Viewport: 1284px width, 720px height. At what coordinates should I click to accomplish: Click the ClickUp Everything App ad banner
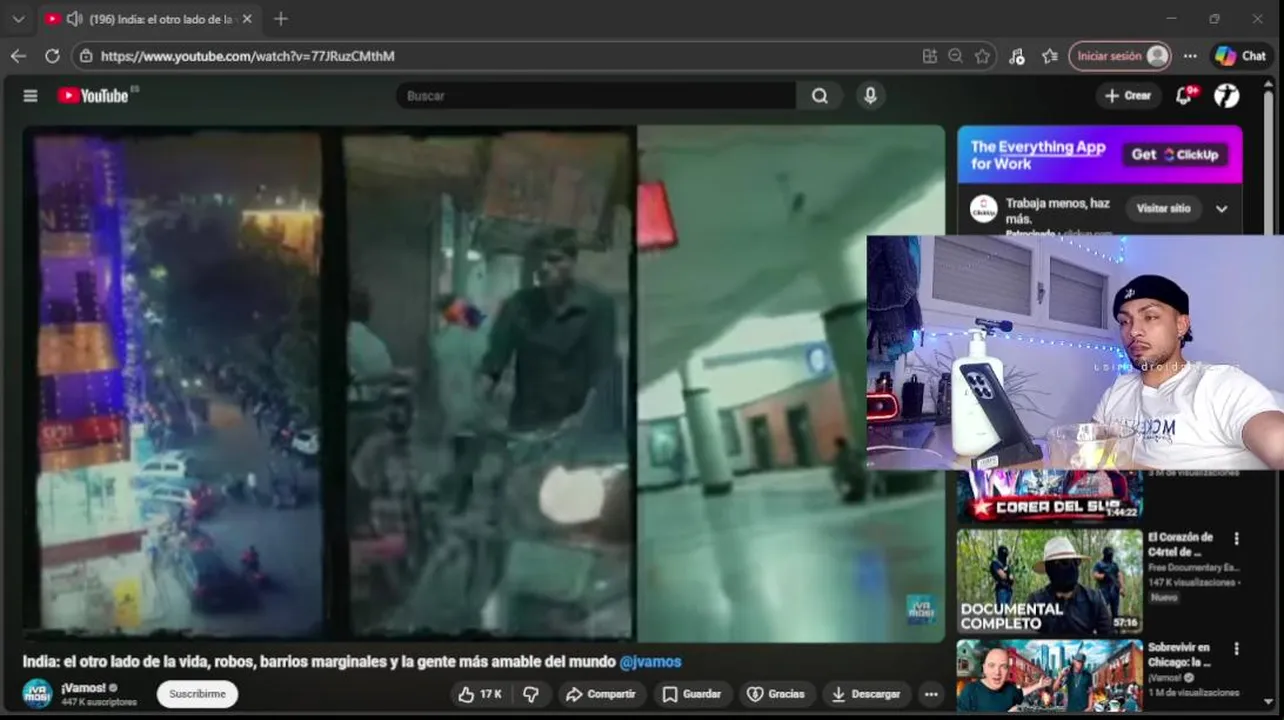pyautogui.click(x=1100, y=155)
